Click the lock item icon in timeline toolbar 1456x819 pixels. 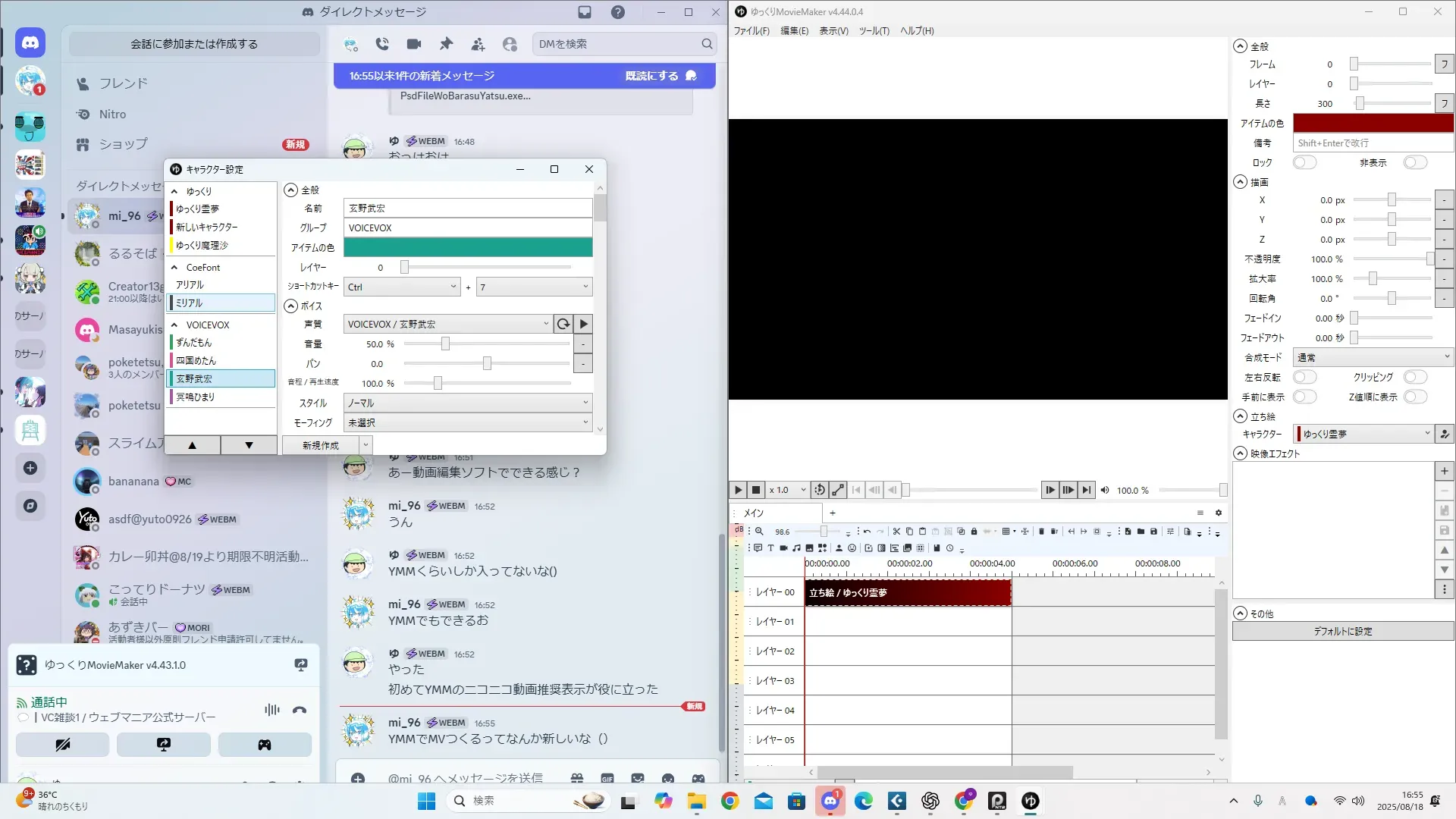click(x=974, y=532)
